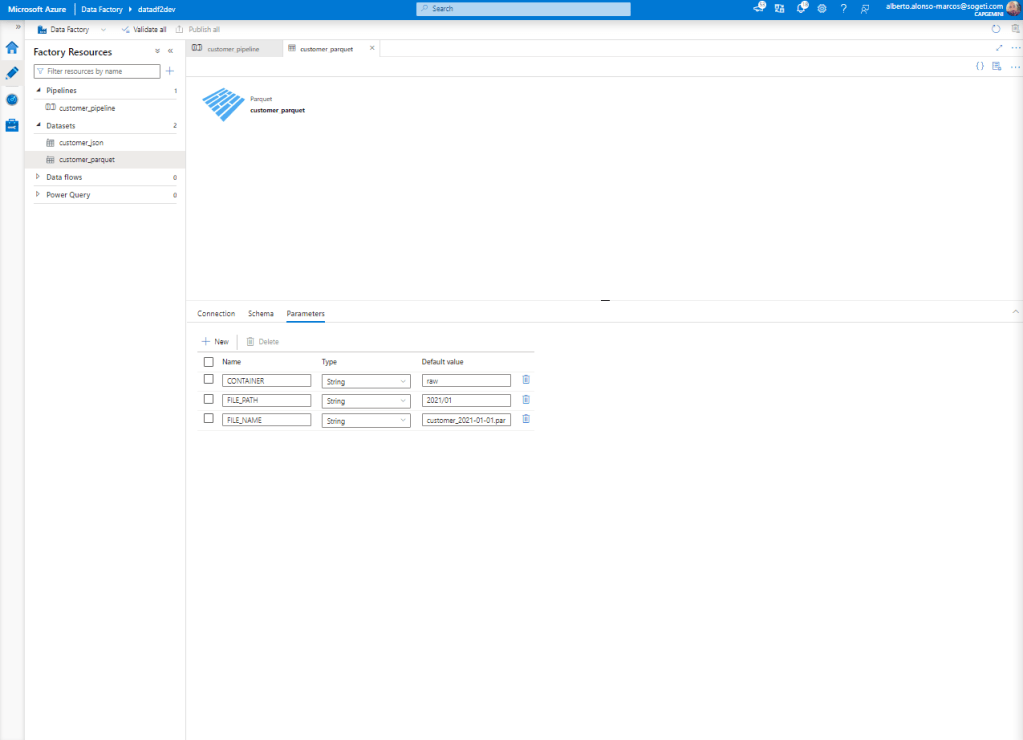Open the Author pencil icon in sidebar

point(12,73)
